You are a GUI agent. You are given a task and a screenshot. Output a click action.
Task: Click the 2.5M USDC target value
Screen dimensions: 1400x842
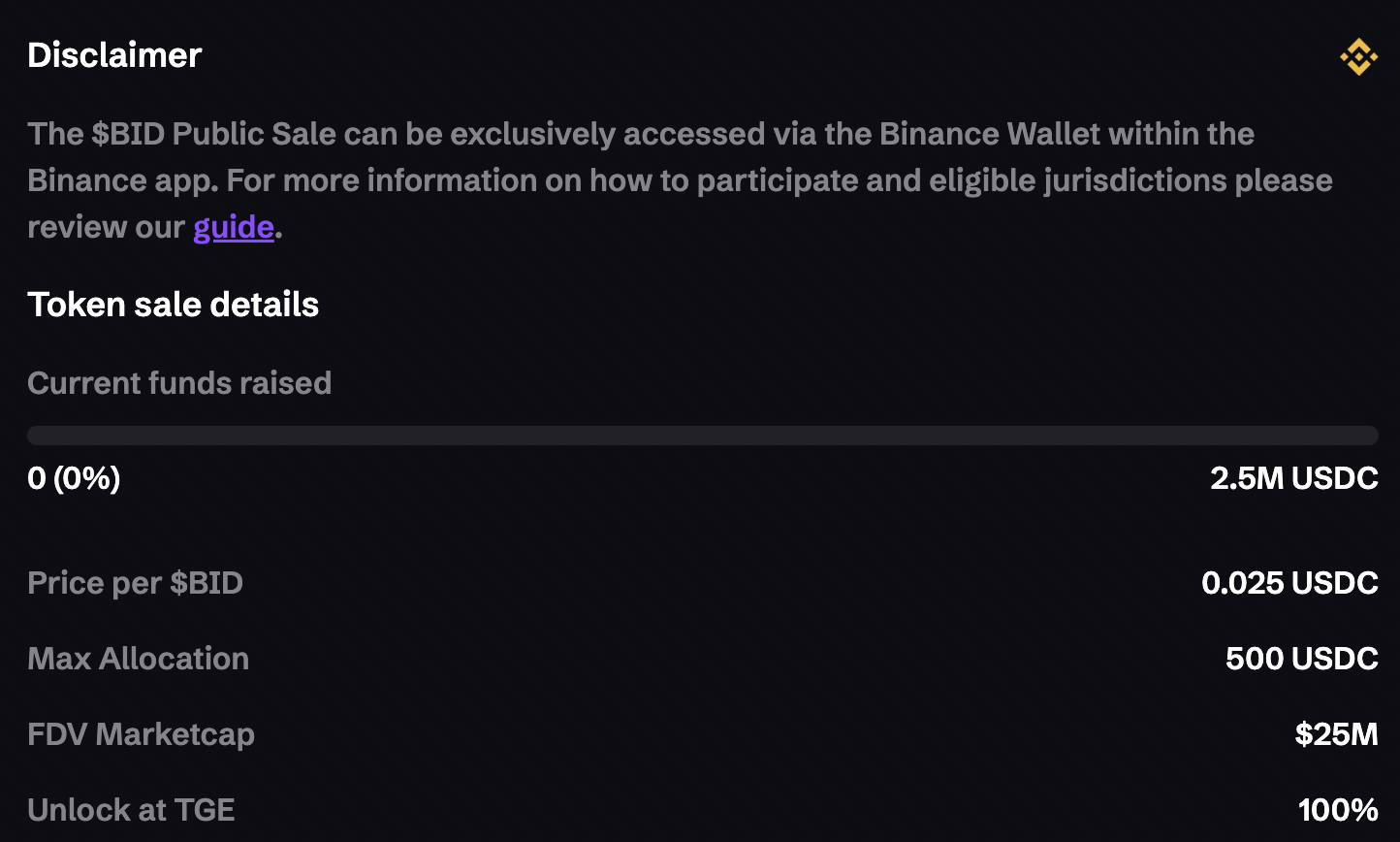coord(1293,478)
